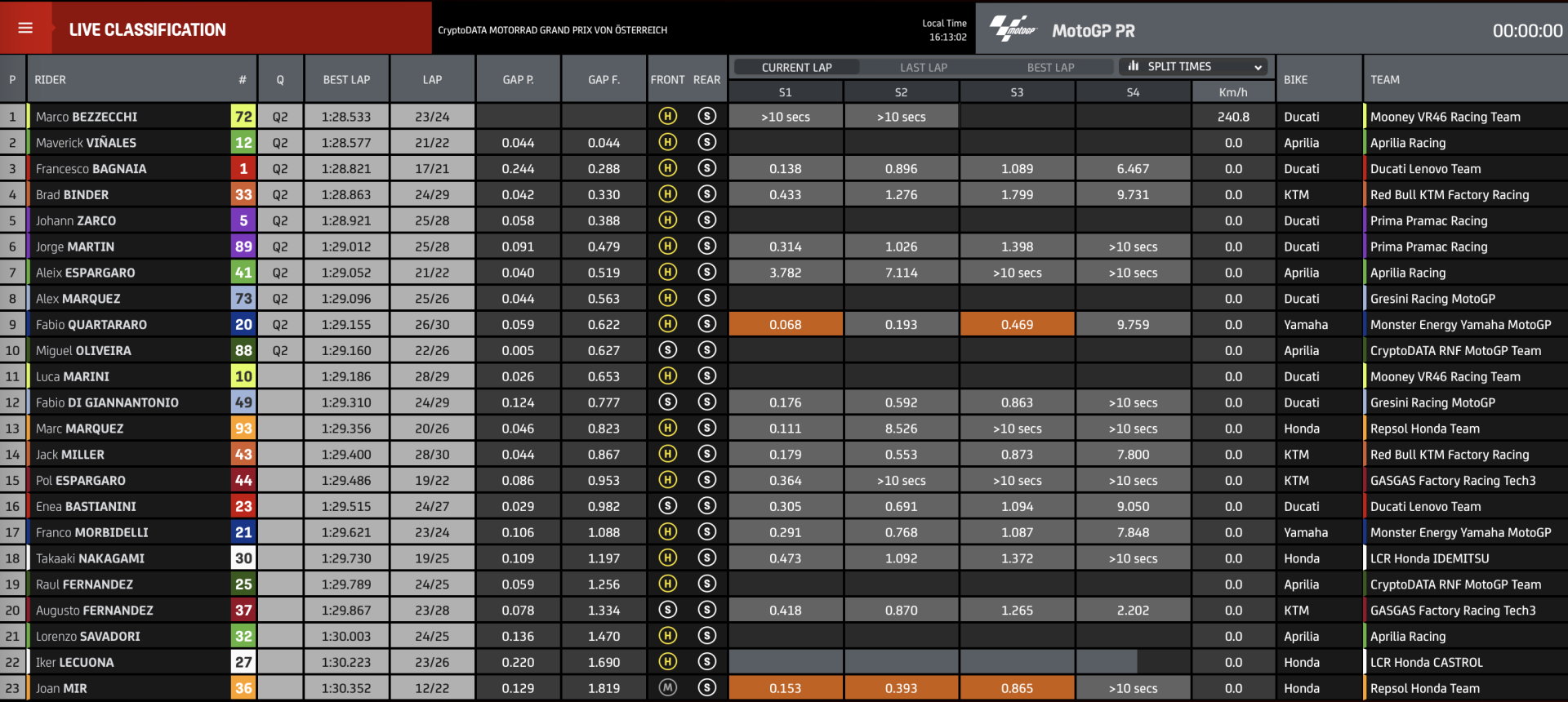The width and height of the screenshot is (1568, 702).
Task: Click team Mooney VR46 Racing Team for Bezzecchi
Action: pyautogui.click(x=1445, y=117)
